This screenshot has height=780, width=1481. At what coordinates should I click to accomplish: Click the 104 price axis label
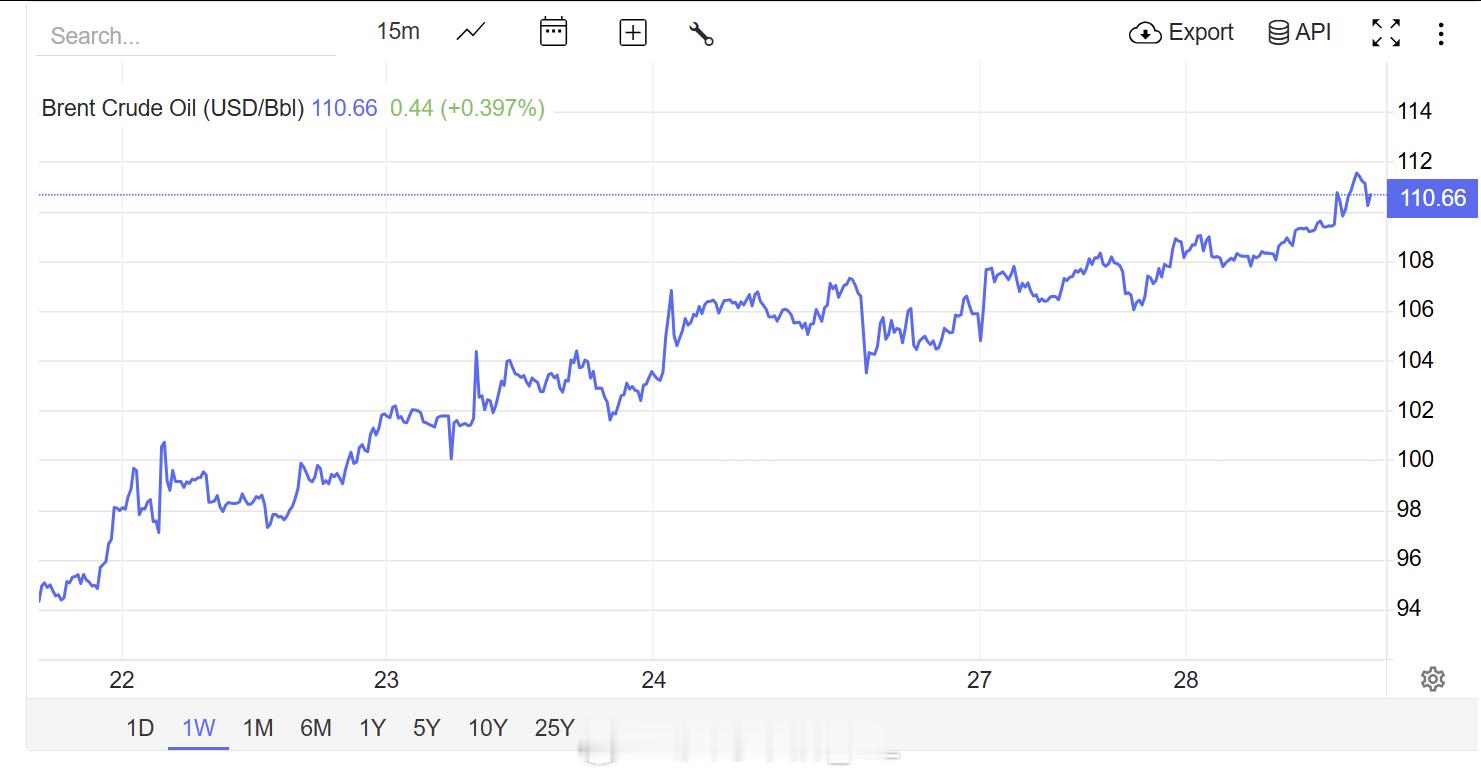1415,360
